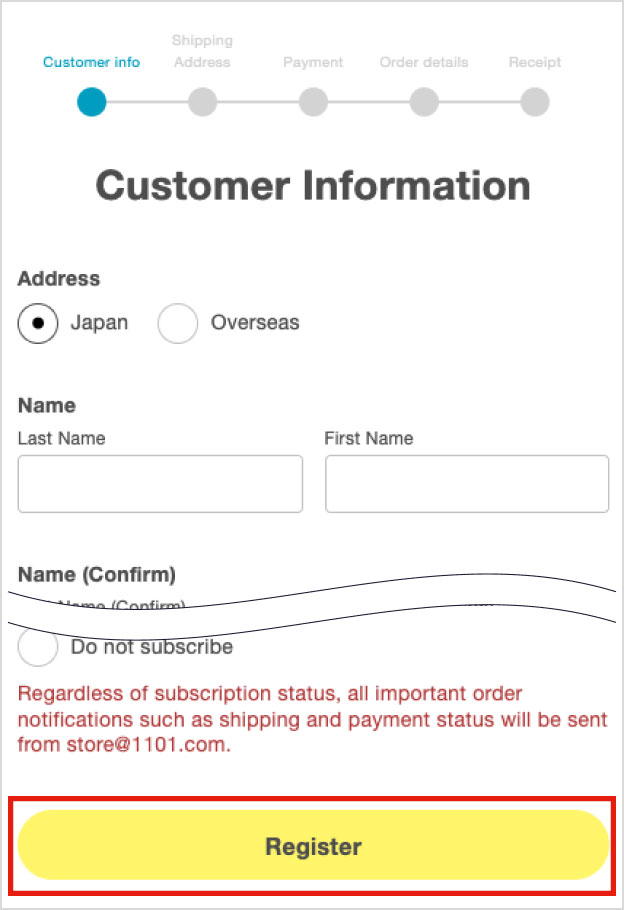The height and width of the screenshot is (910, 624).
Task: Click the Order details step circle
Action: [x=424, y=102]
